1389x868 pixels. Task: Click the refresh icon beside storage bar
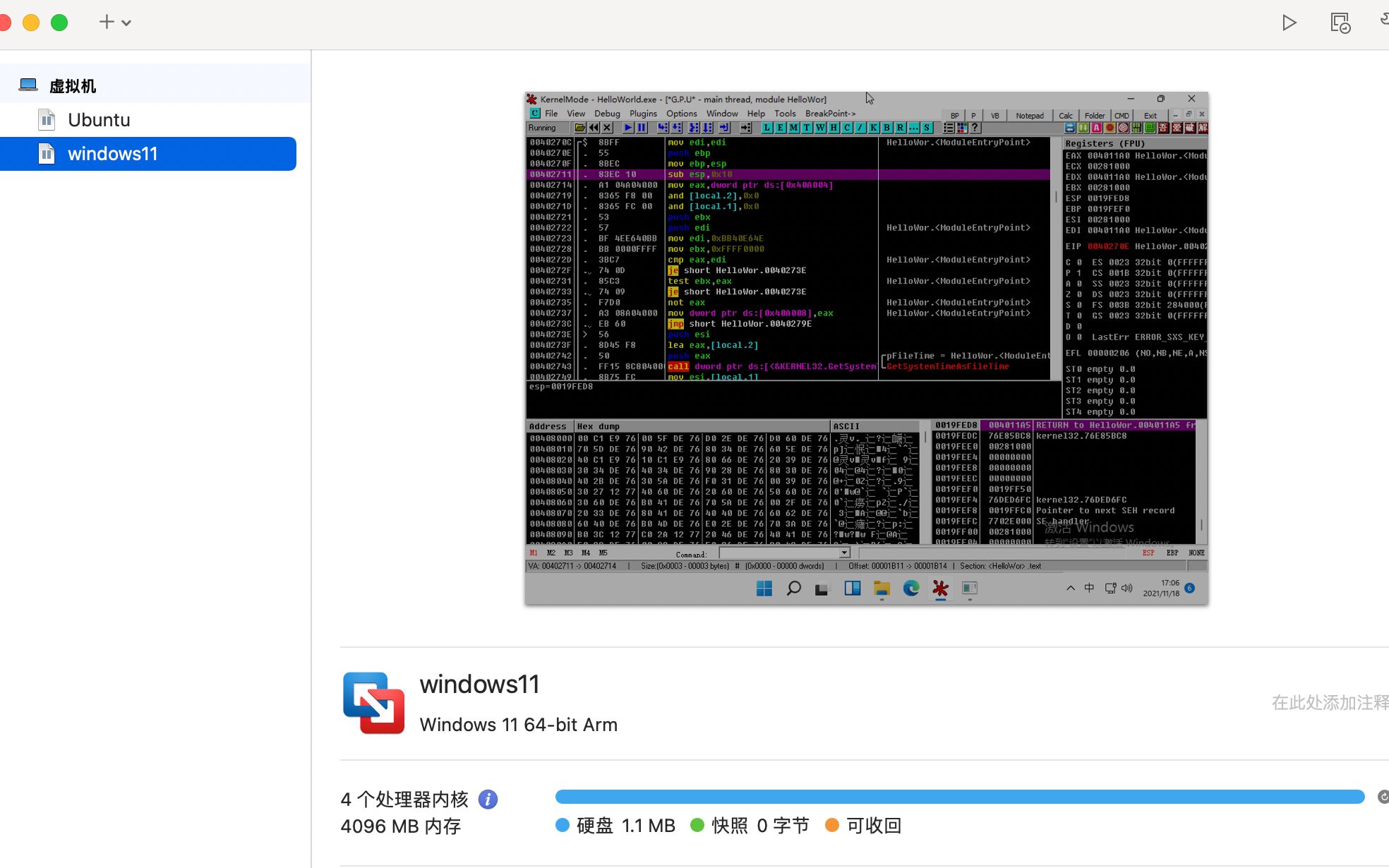point(1383,797)
